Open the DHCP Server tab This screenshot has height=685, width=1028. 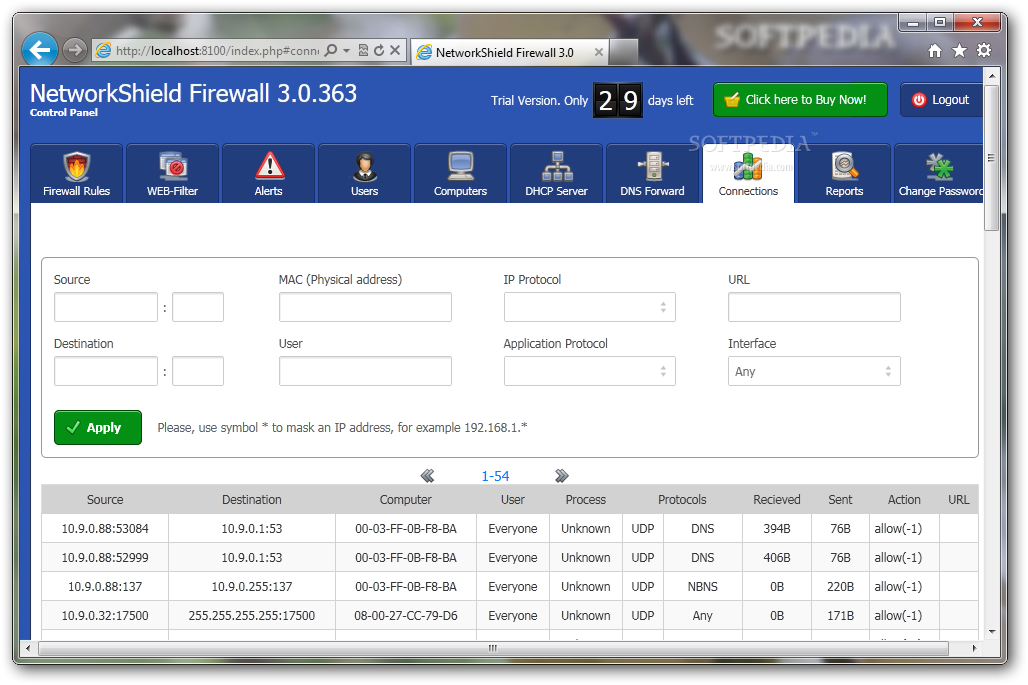[556, 174]
